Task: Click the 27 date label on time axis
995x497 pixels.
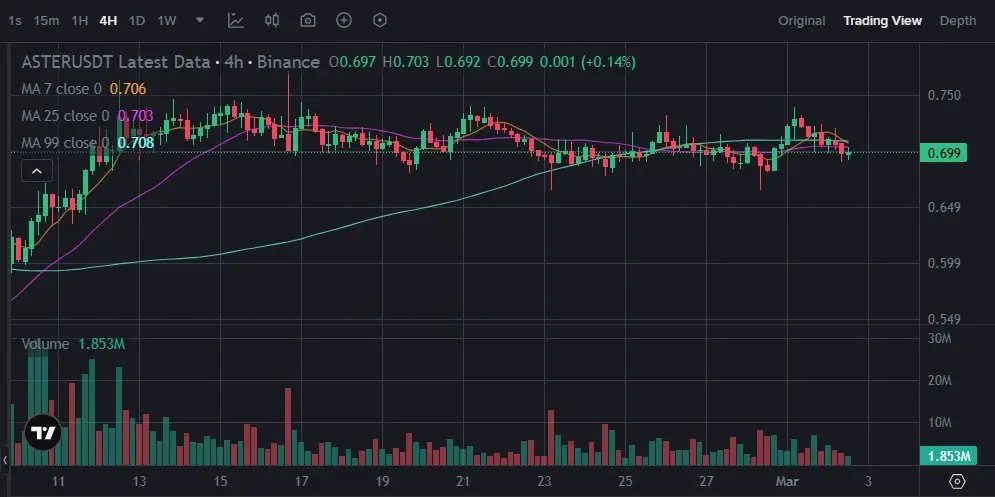Action: pos(706,480)
